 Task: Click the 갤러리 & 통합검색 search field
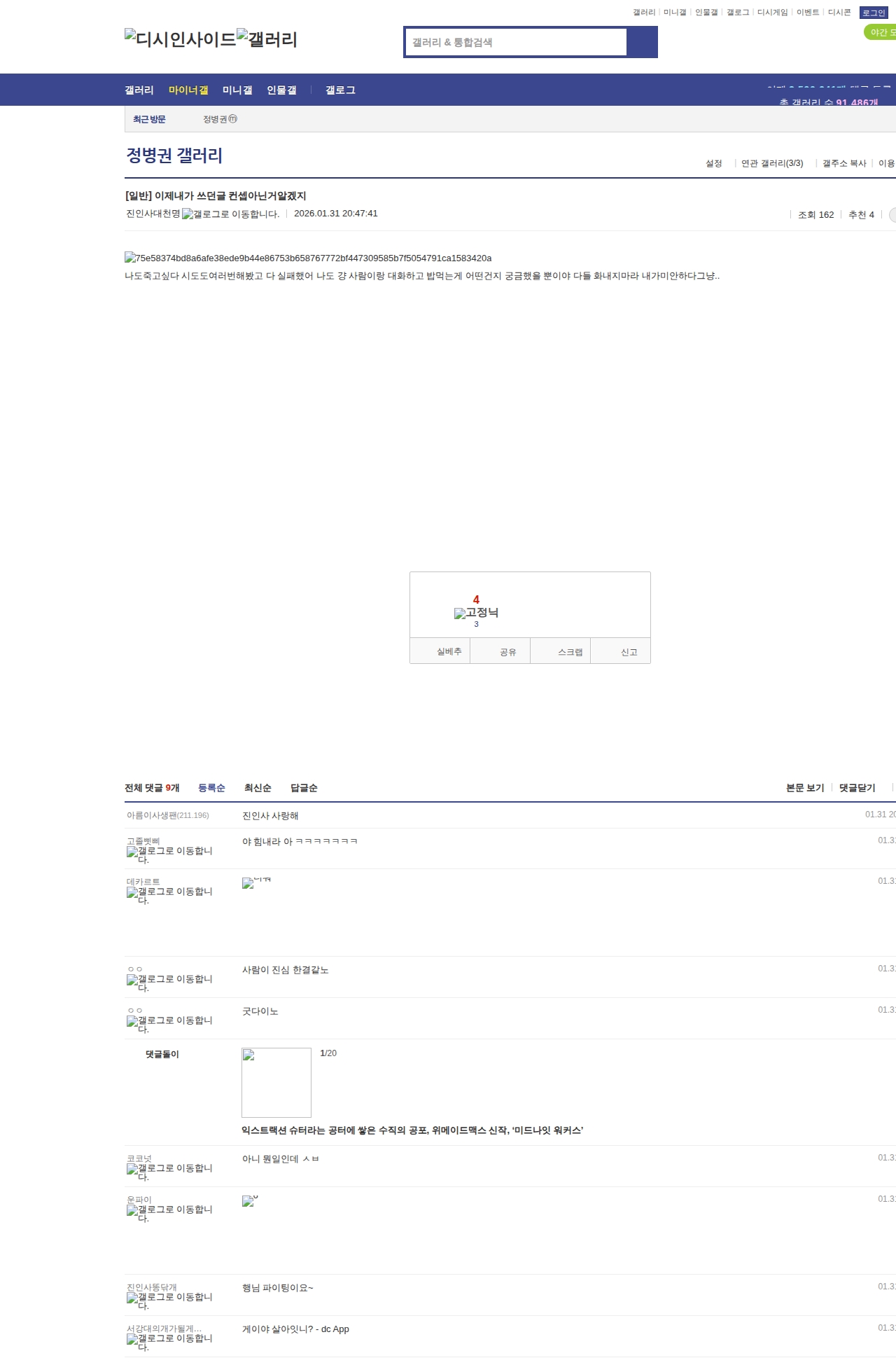click(517, 42)
